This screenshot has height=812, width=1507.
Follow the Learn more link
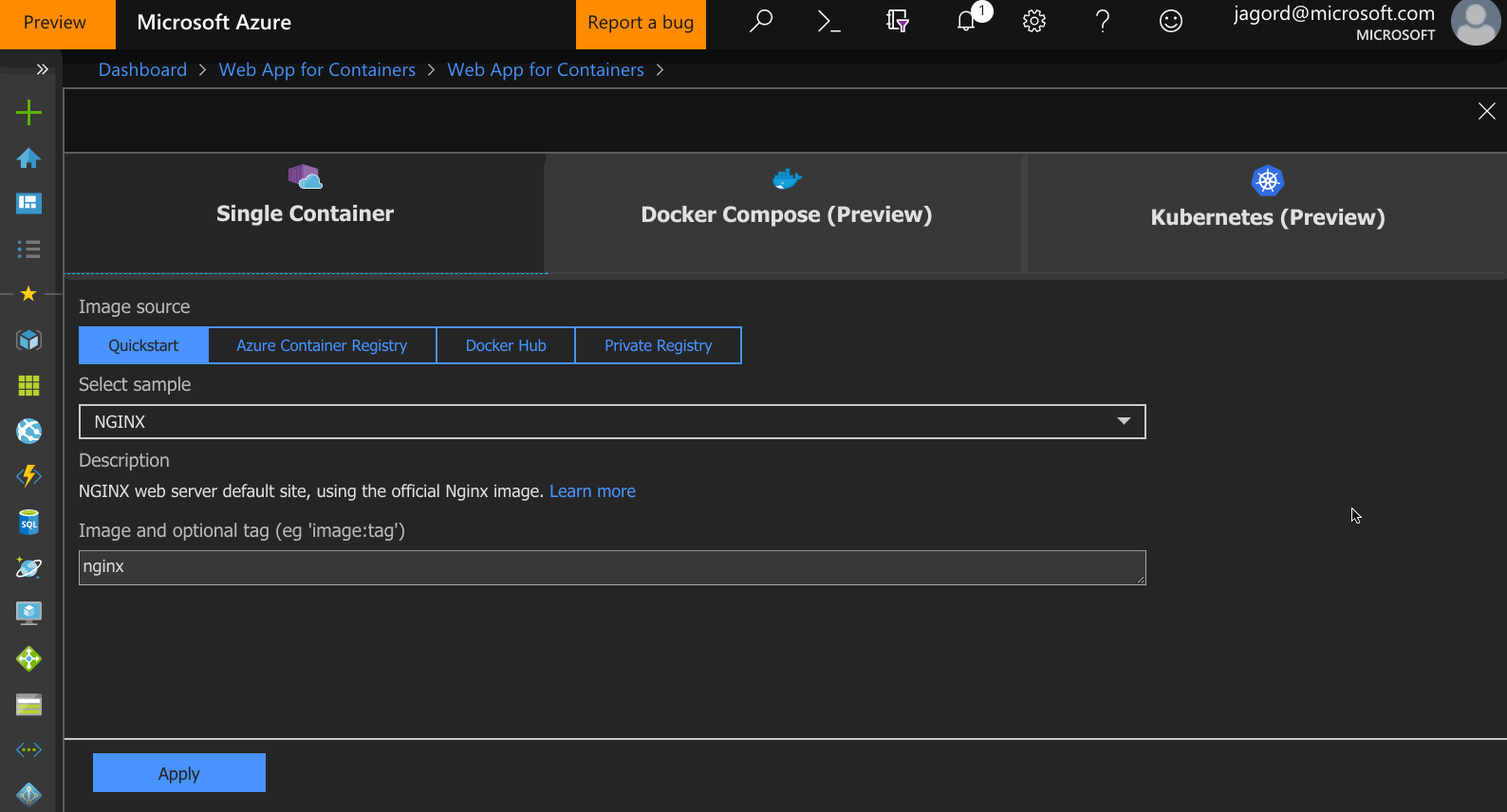[592, 491]
